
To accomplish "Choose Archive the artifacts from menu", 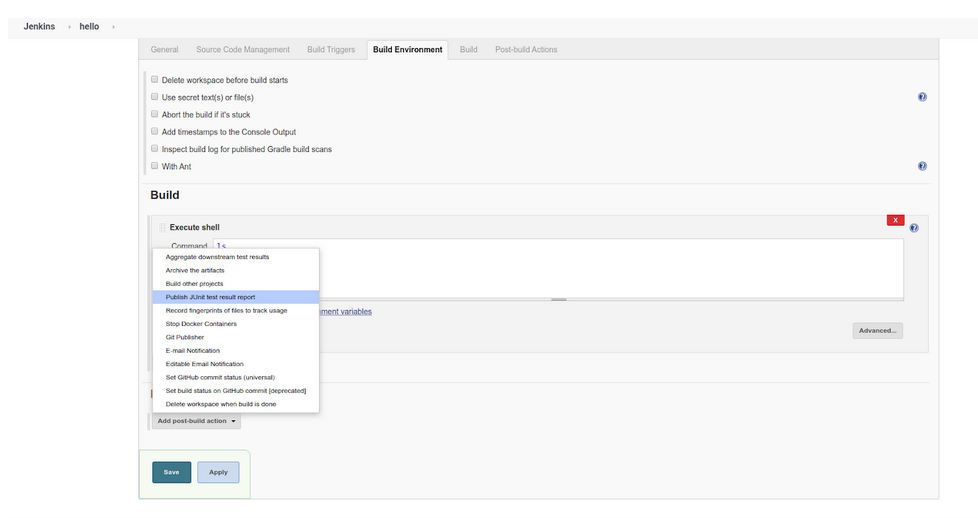I will pyautogui.click(x=195, y=270).
